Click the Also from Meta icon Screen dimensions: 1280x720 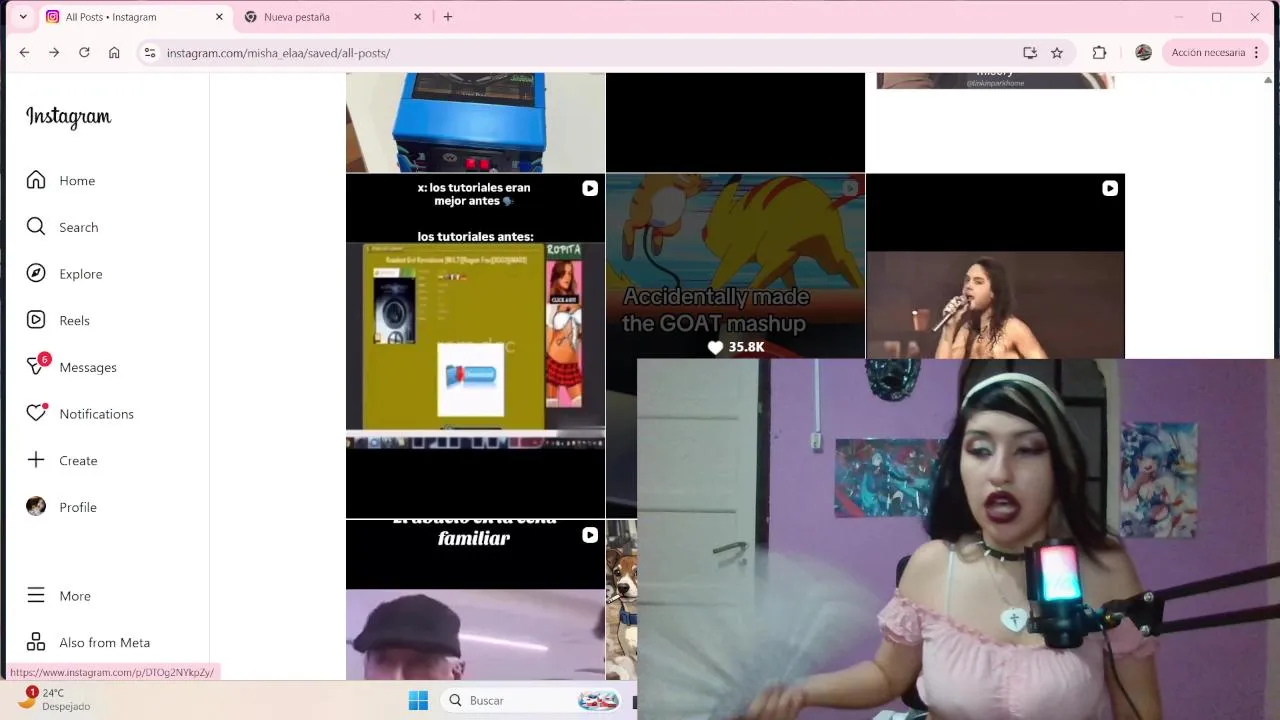pyautogui.click(x=36, y=642)
